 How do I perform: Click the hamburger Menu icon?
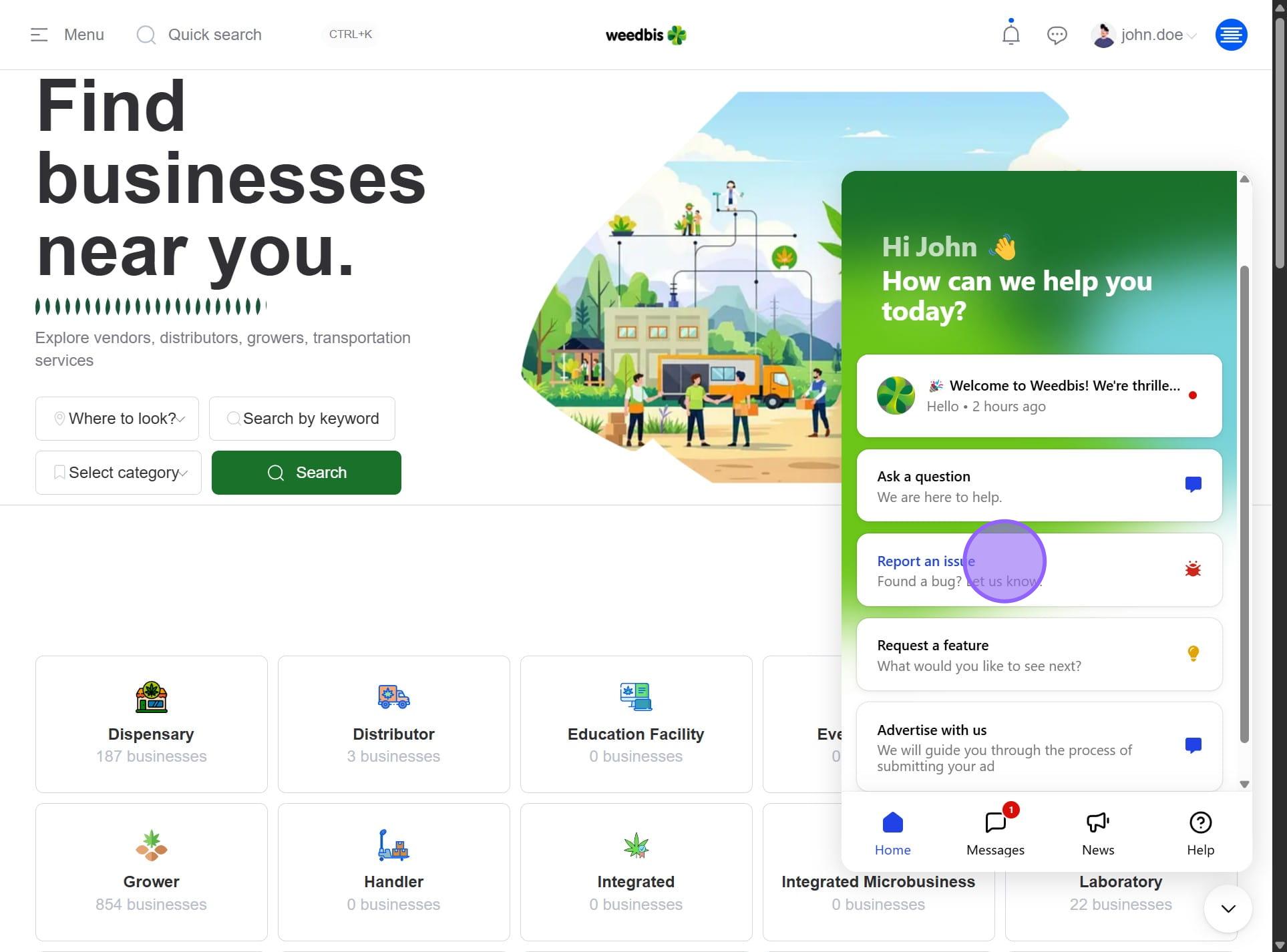point(39,35)
